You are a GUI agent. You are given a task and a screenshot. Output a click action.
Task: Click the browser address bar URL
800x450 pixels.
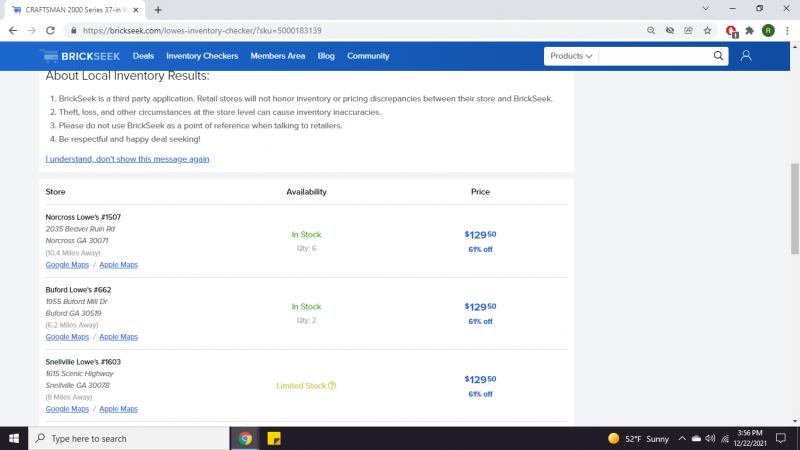(202, 31)
